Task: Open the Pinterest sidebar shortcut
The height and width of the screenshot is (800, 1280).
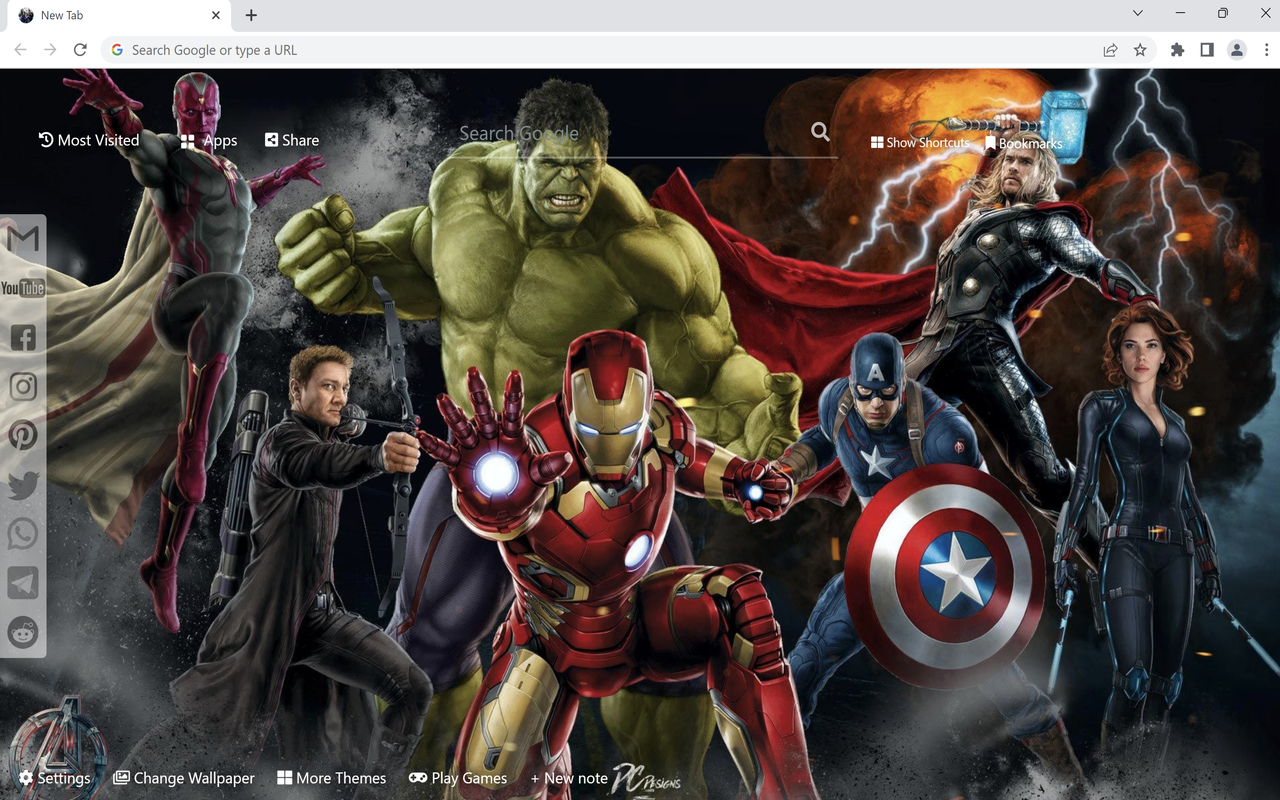Action: (x=23, y=435)
